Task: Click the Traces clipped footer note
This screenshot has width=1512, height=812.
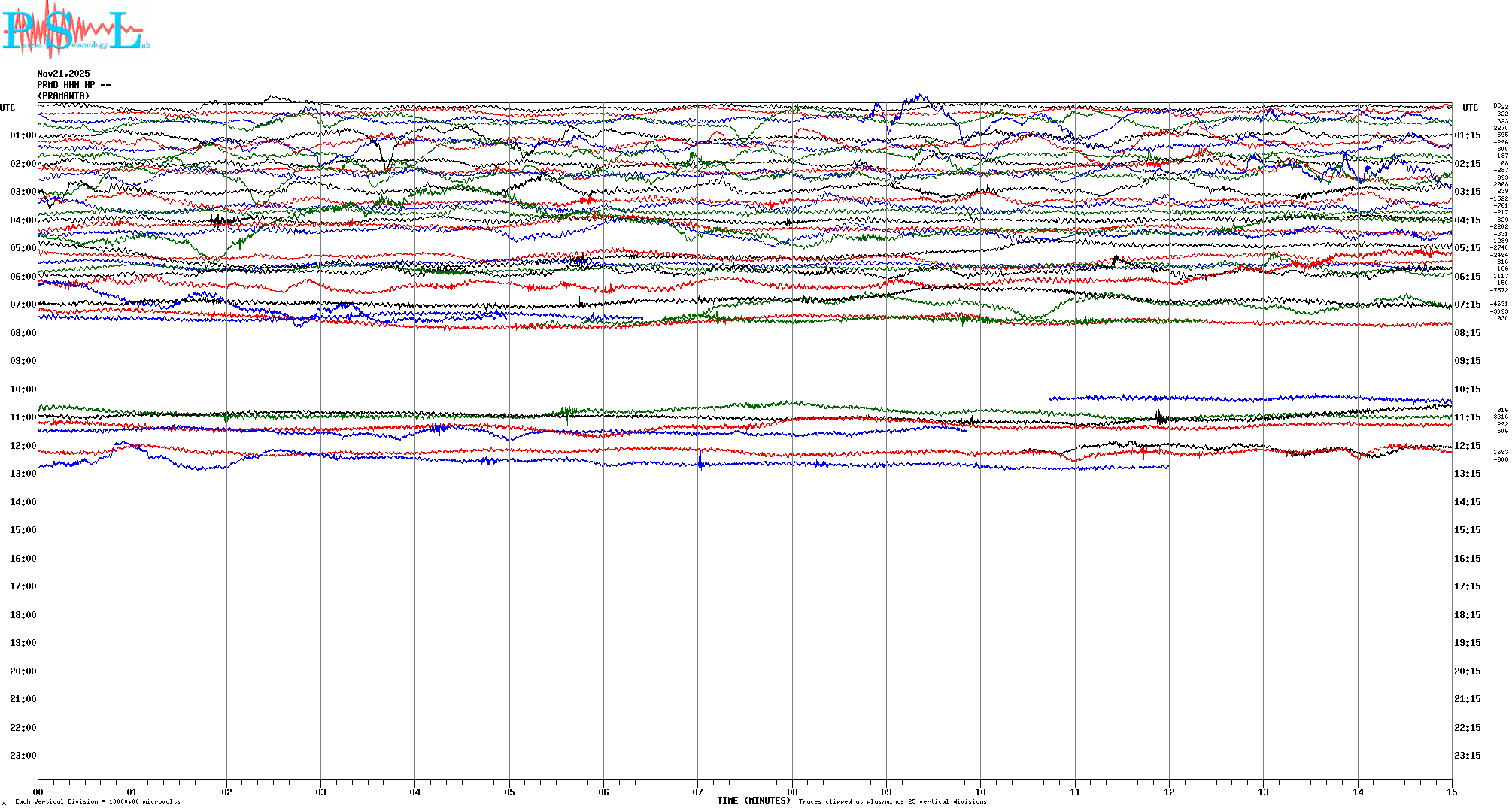Action: click(892, 801)
